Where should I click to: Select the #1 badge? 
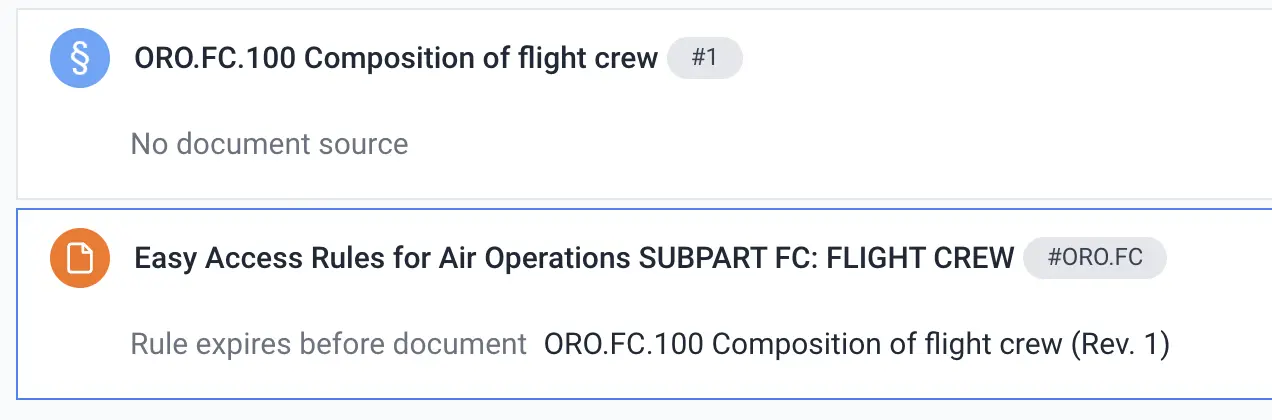point(704,58)
